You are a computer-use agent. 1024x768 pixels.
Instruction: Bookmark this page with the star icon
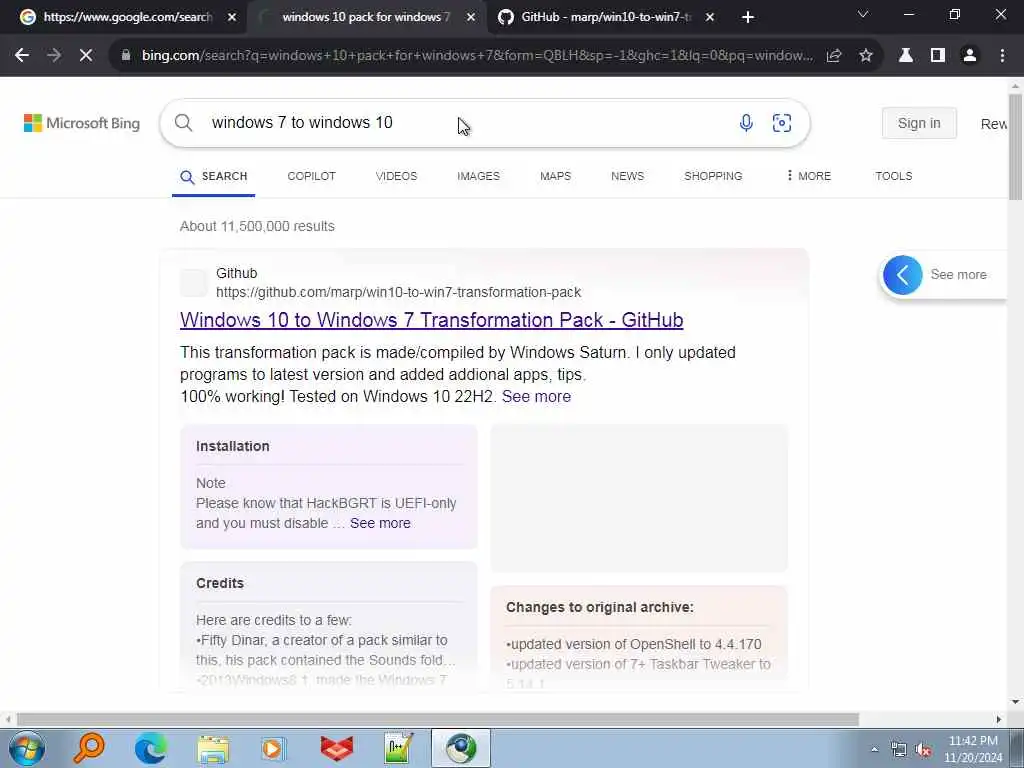(x=866, y=56)
